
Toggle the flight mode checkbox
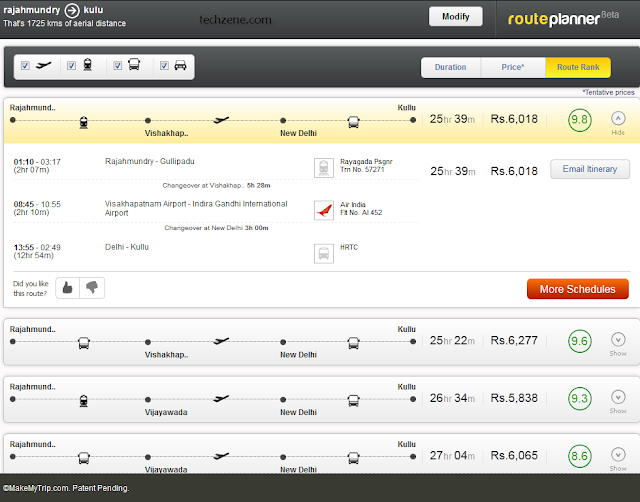click(x=25, y=66)
